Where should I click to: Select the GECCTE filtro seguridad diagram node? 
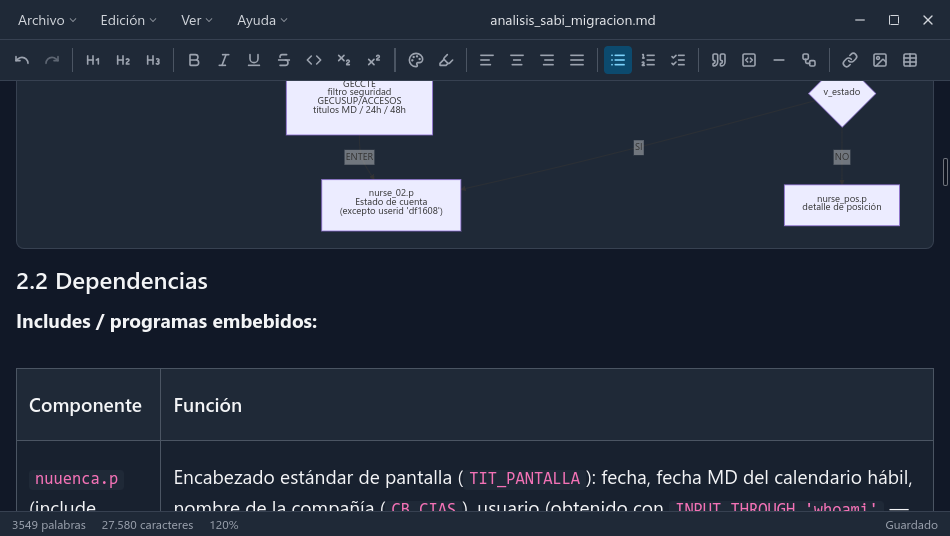pyautogui.click(x=359, y=107)
